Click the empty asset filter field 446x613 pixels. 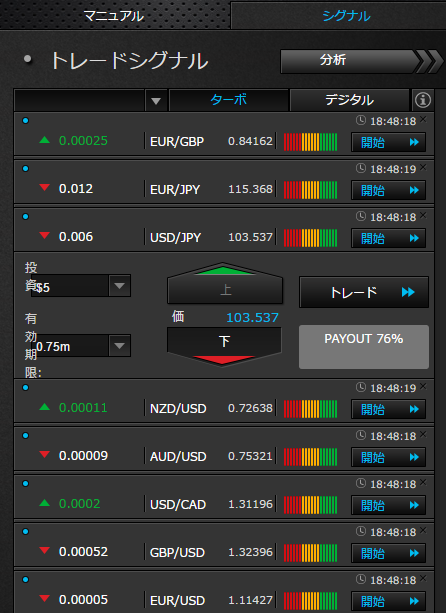point(80,100)
